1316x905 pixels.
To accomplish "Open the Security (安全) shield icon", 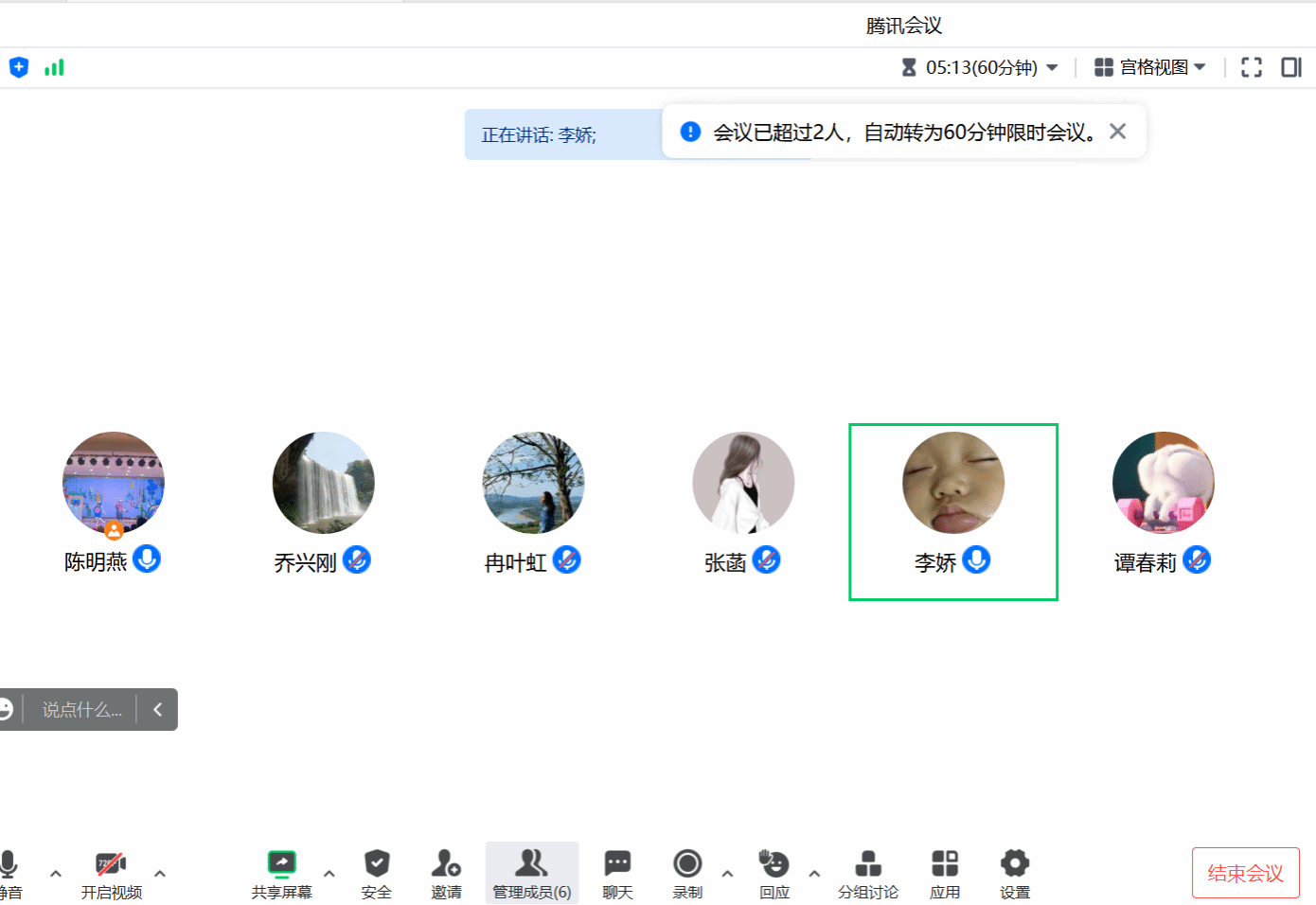I will (x=376, y=864).
